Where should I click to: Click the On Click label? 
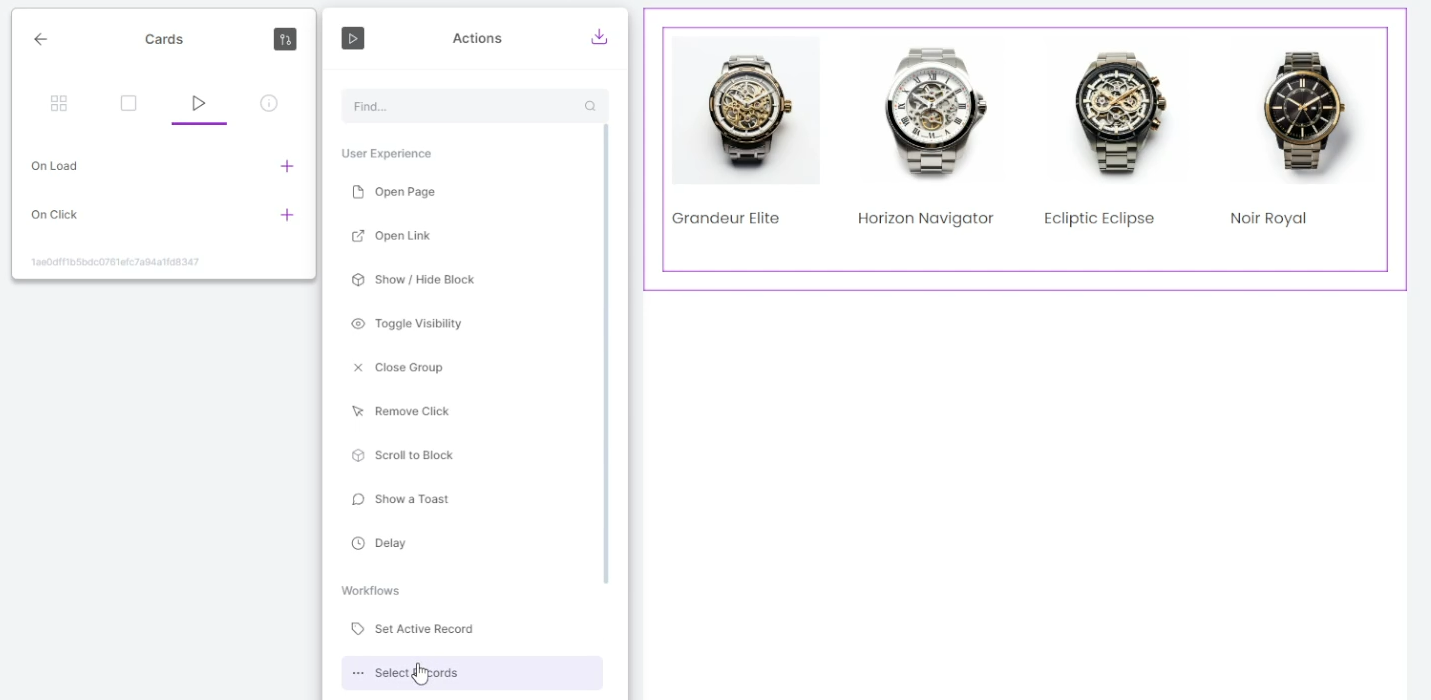click(x=54, y=215)
